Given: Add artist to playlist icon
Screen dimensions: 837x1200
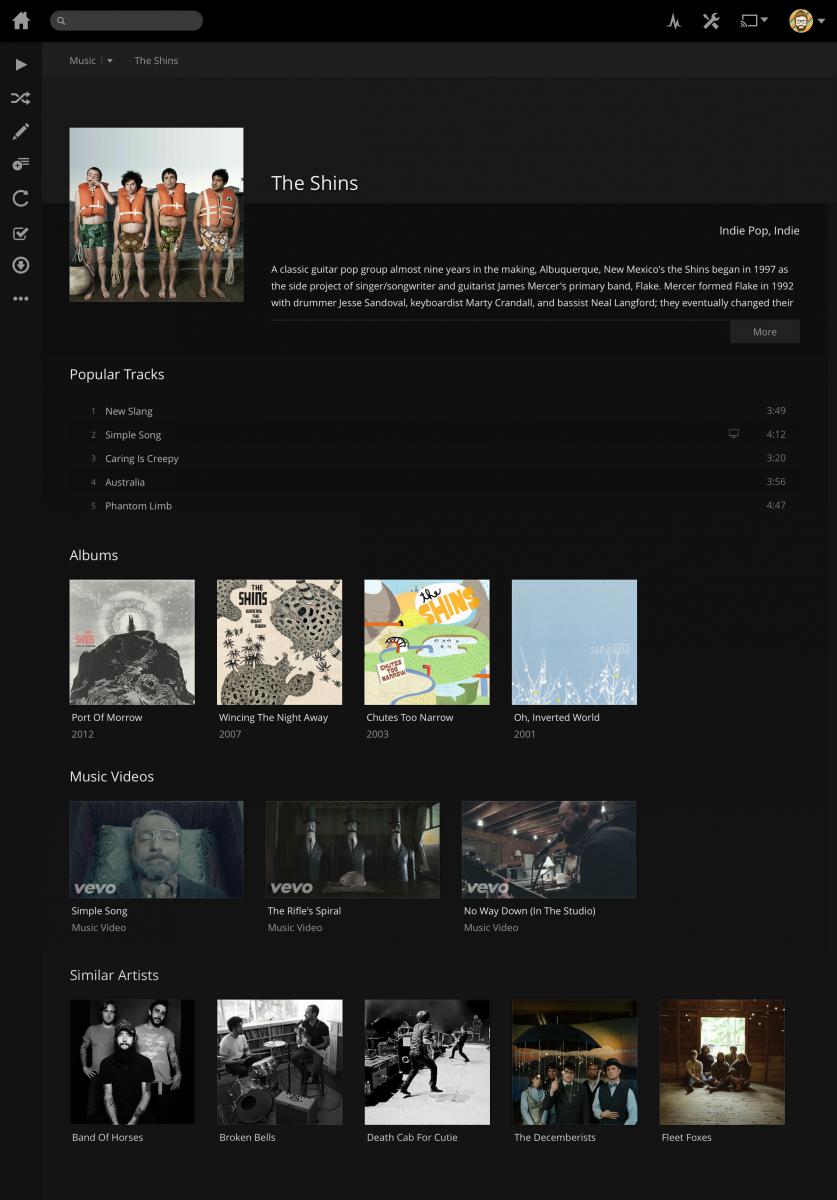Looking at the screenshot, I should [20, 164].
